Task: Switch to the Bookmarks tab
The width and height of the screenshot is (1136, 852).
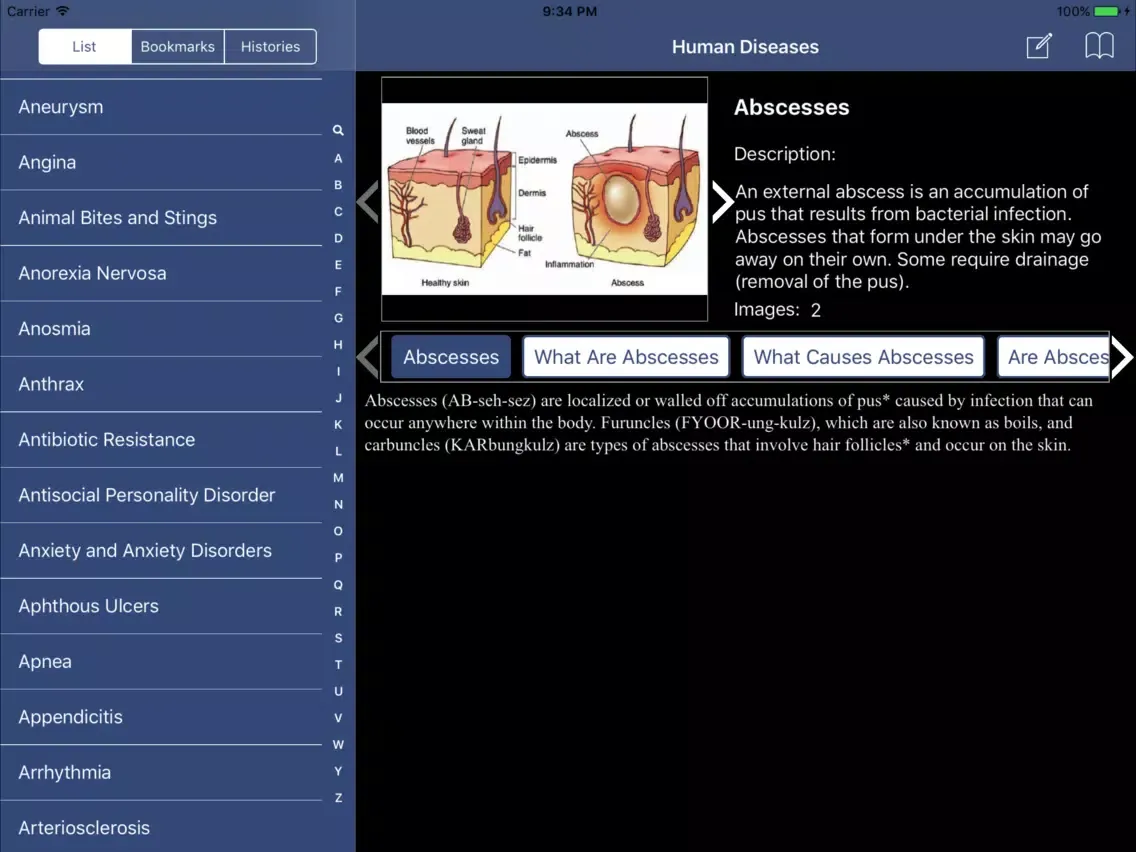Action: pos(178,46)
